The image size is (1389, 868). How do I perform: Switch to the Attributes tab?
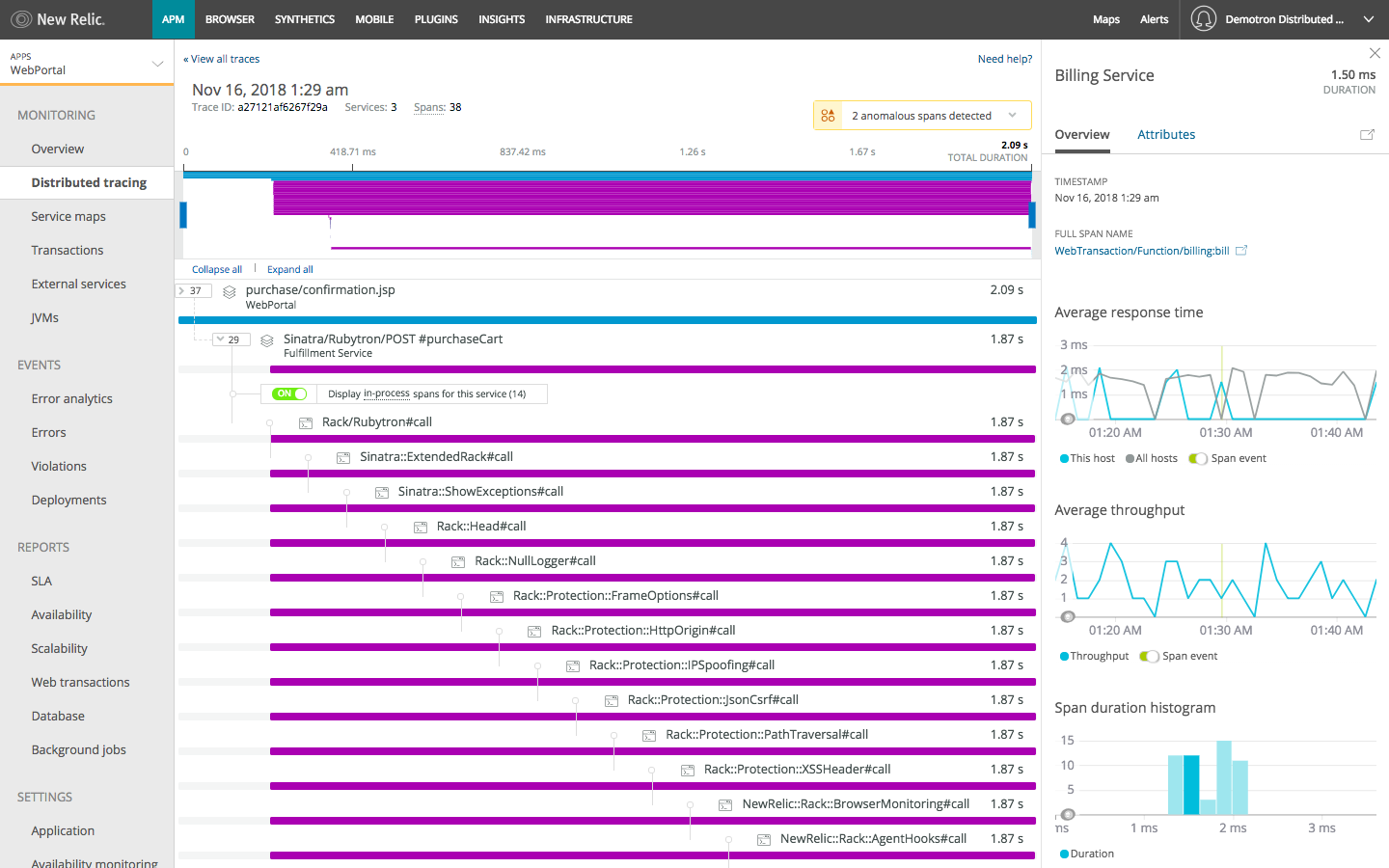coord(1166,135)
